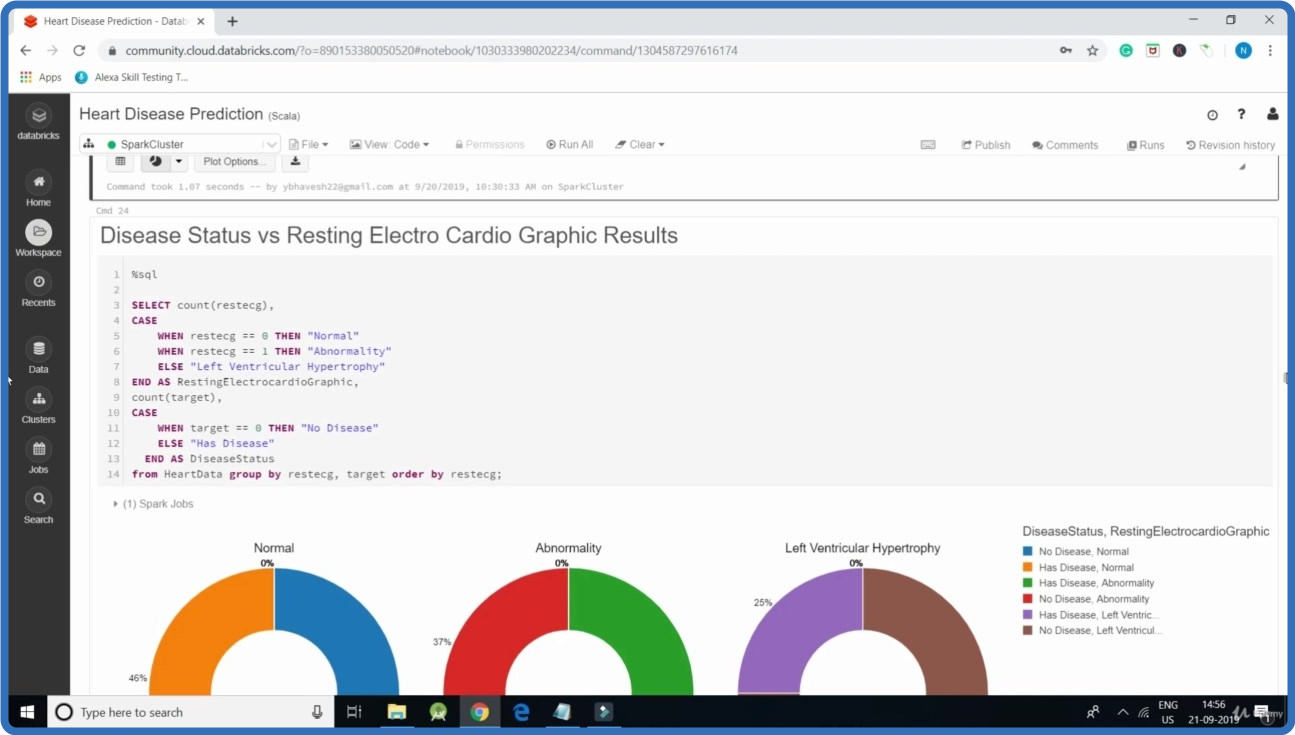
Task: Open the Data sidebar section
Action: [39, 355]
